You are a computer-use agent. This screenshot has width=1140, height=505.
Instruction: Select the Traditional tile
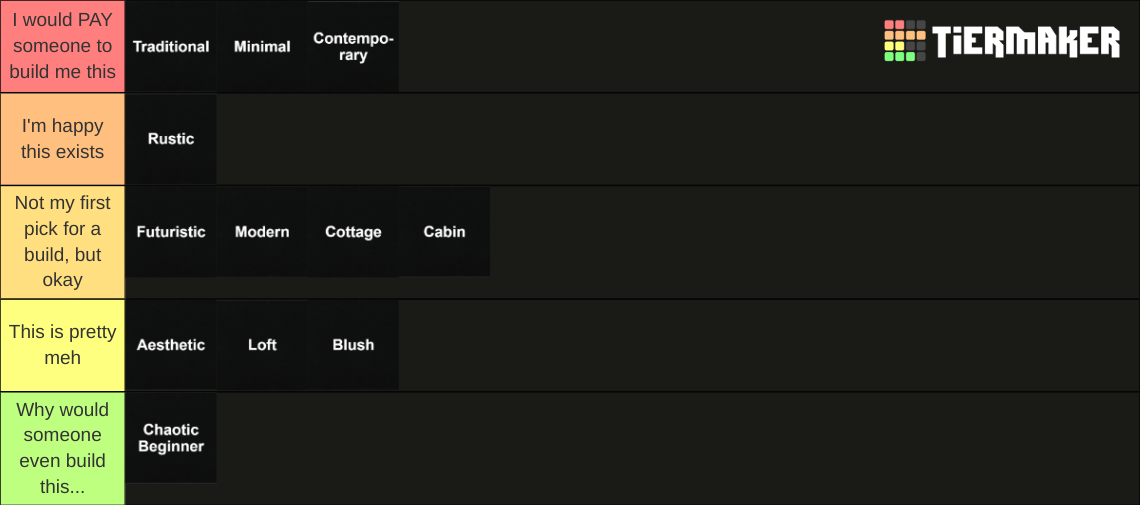(171, 47)
